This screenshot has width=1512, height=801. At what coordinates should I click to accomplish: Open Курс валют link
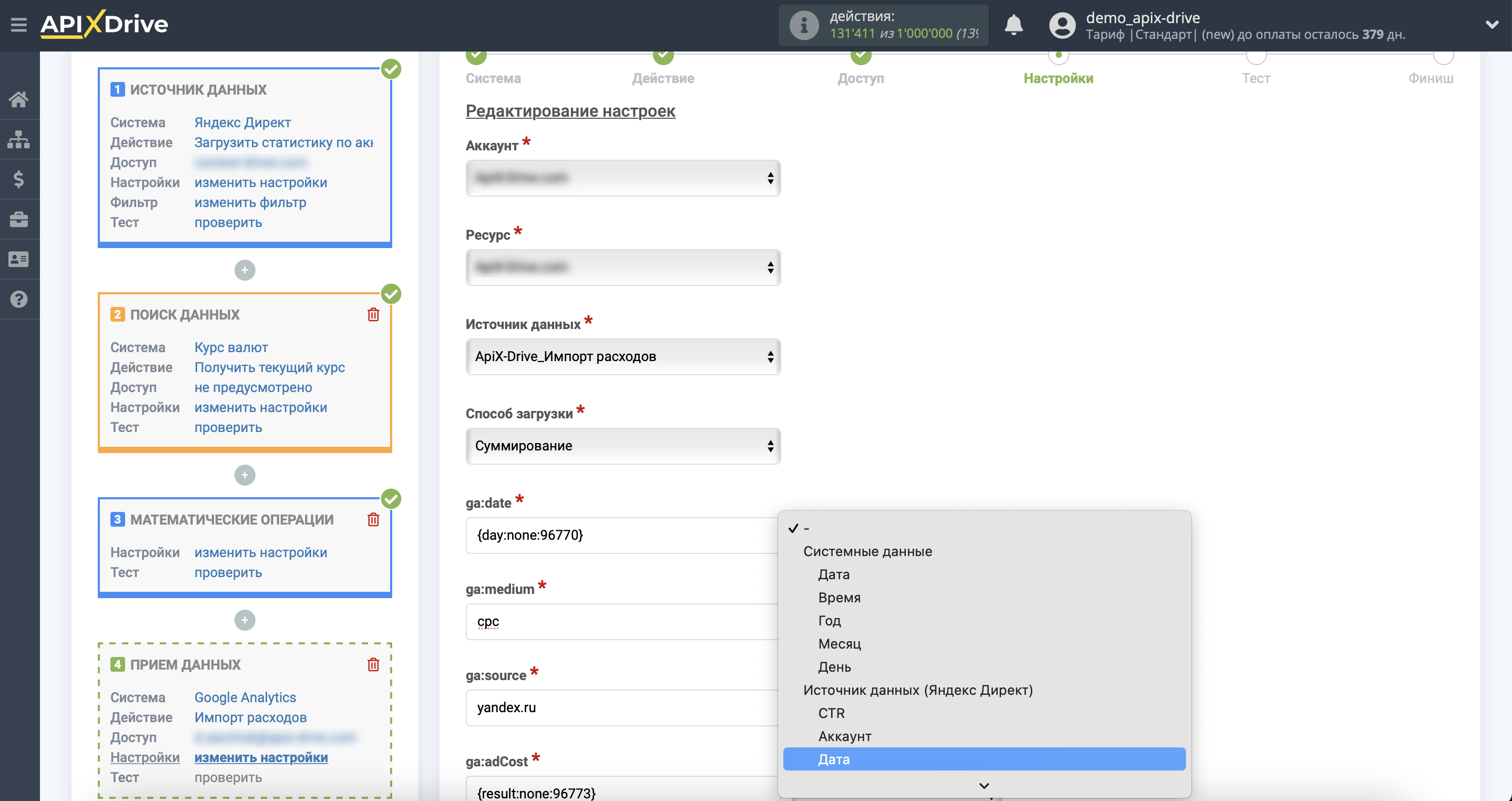[x=231, y=347]
